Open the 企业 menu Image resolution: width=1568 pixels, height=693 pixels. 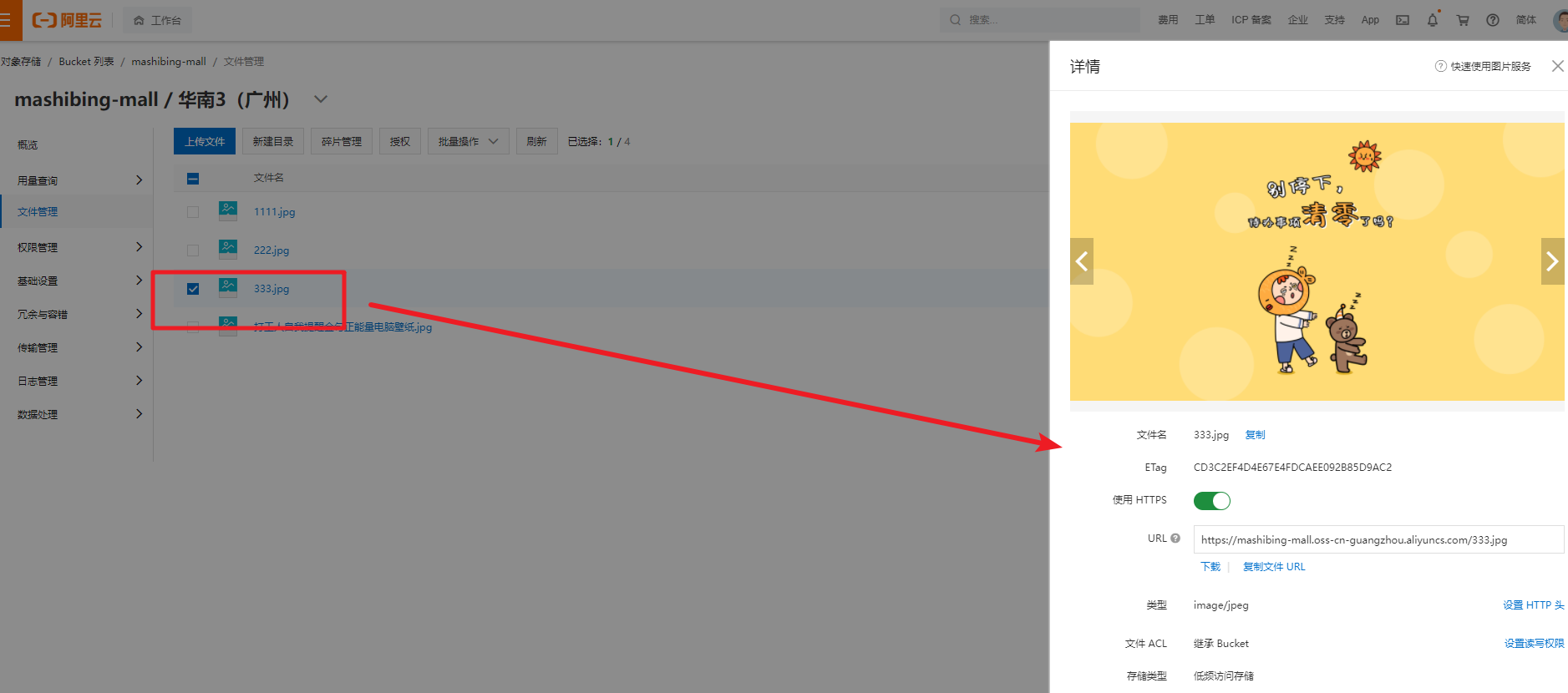click(1298, 20)
